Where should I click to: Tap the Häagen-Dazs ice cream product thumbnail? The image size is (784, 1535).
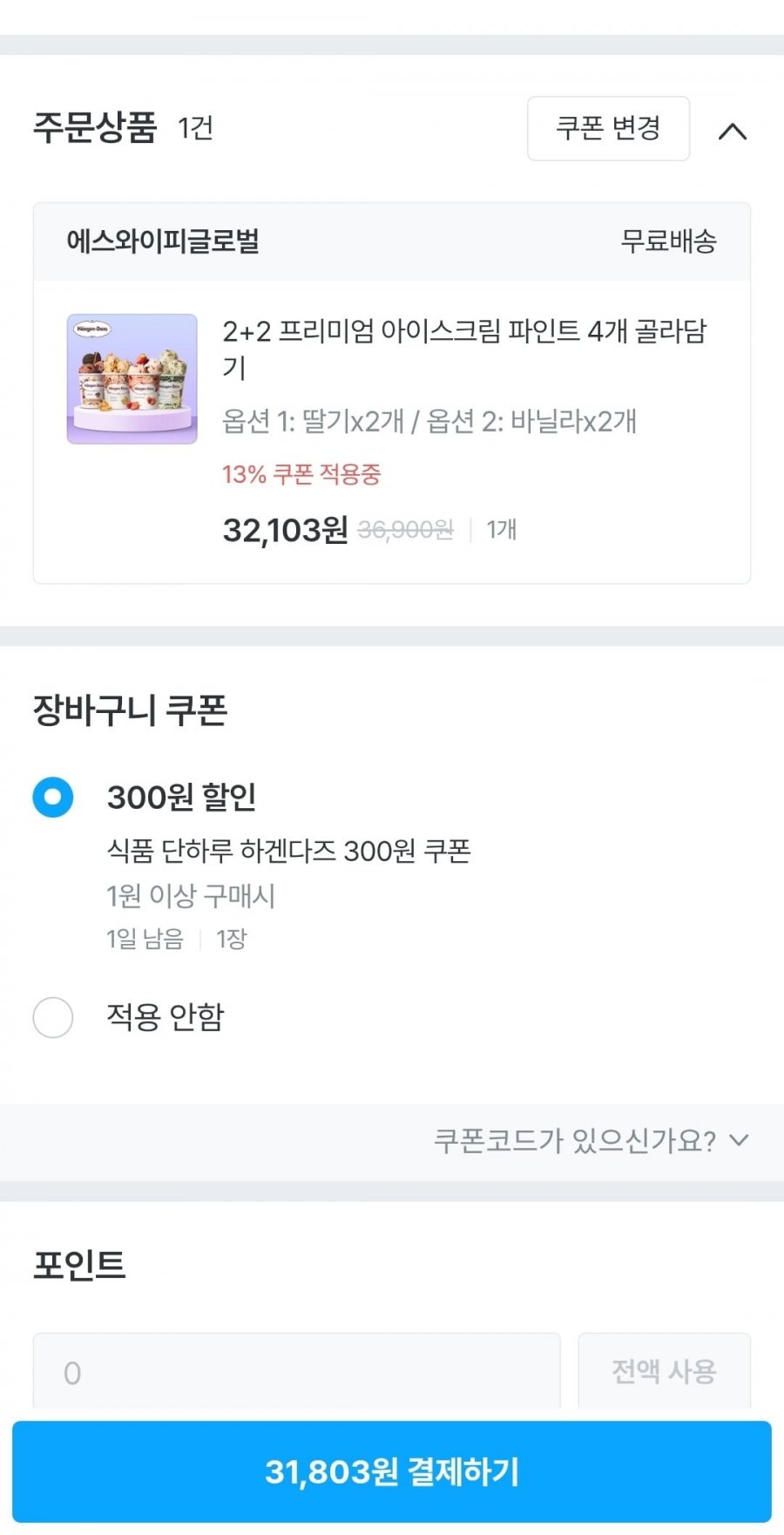click(132, 379)
